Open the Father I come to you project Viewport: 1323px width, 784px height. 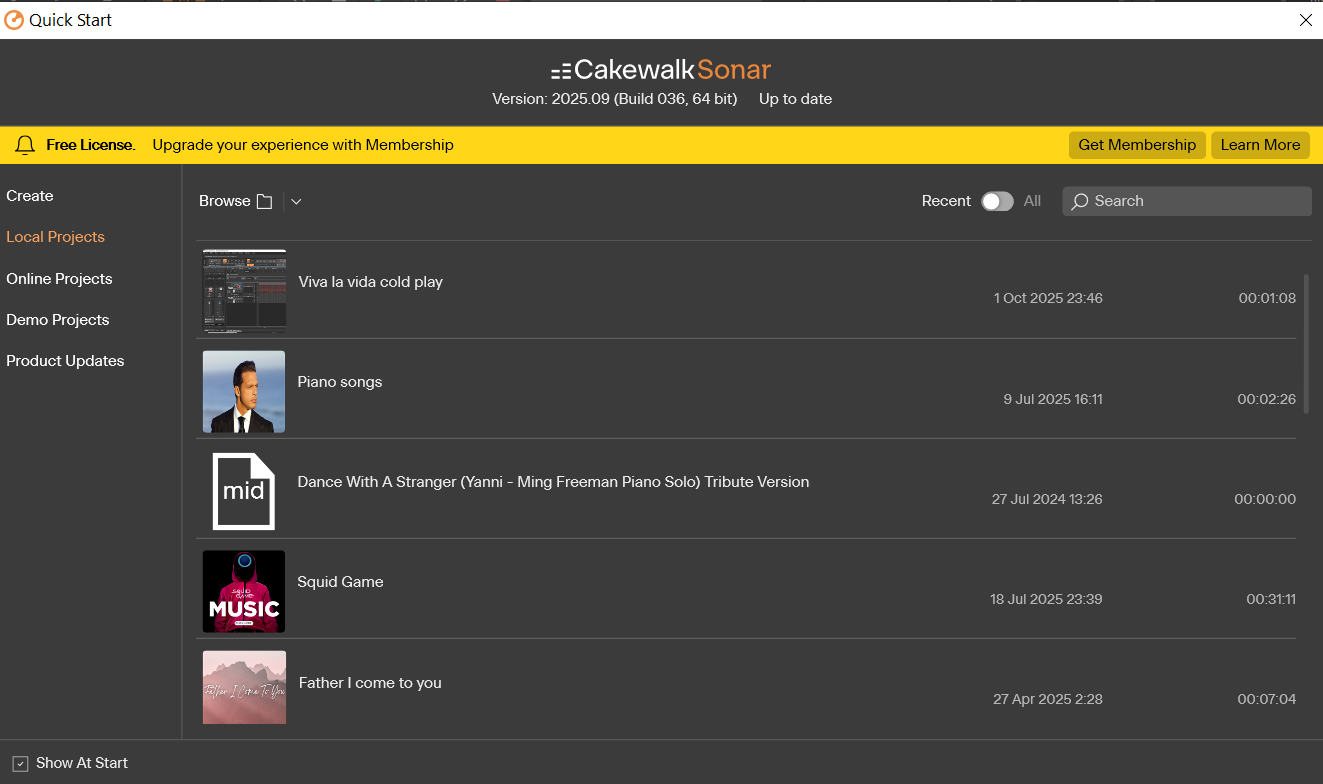(370, 683)
